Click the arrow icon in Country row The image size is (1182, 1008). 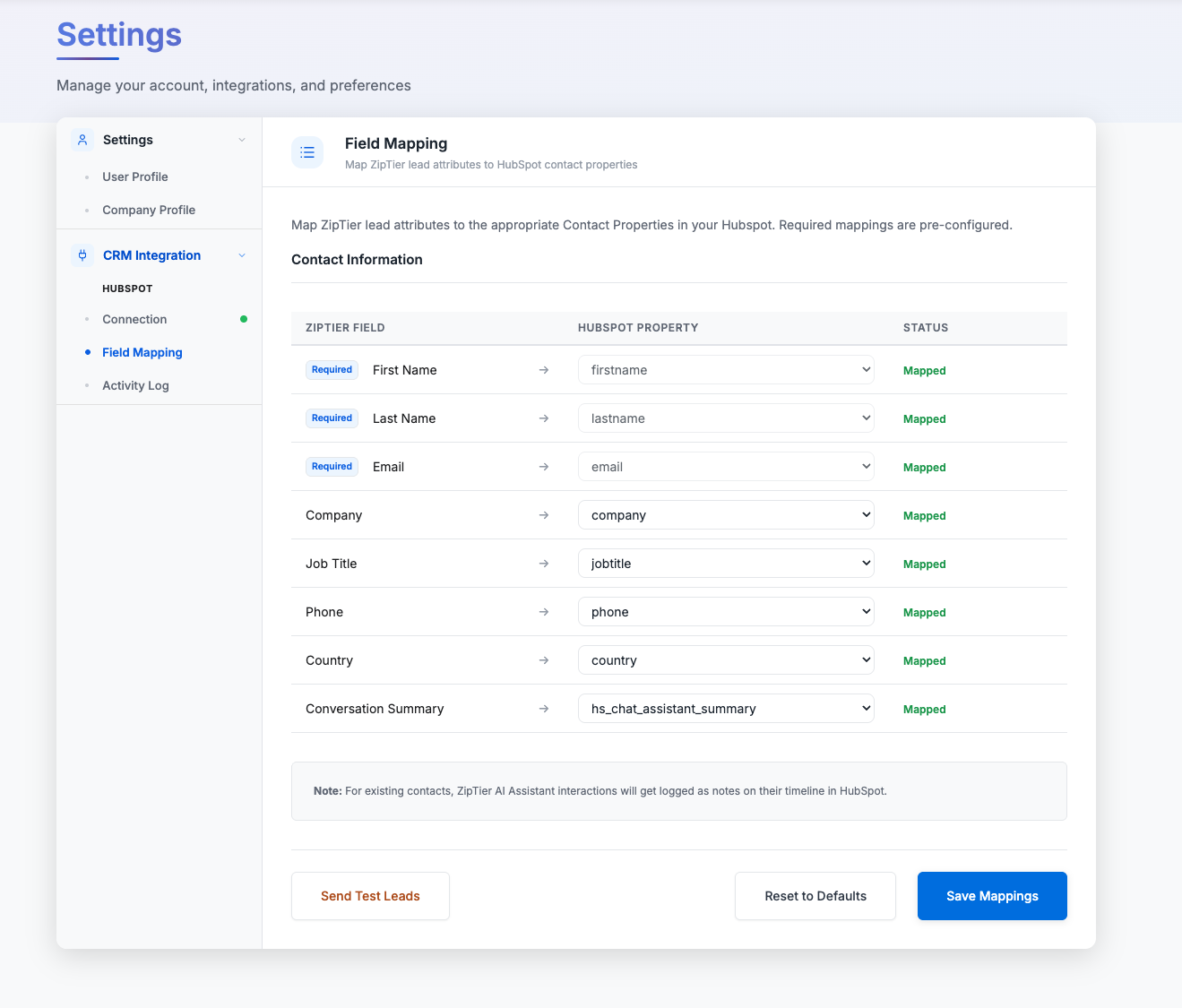pyautogui.click(x=544, y=660)
